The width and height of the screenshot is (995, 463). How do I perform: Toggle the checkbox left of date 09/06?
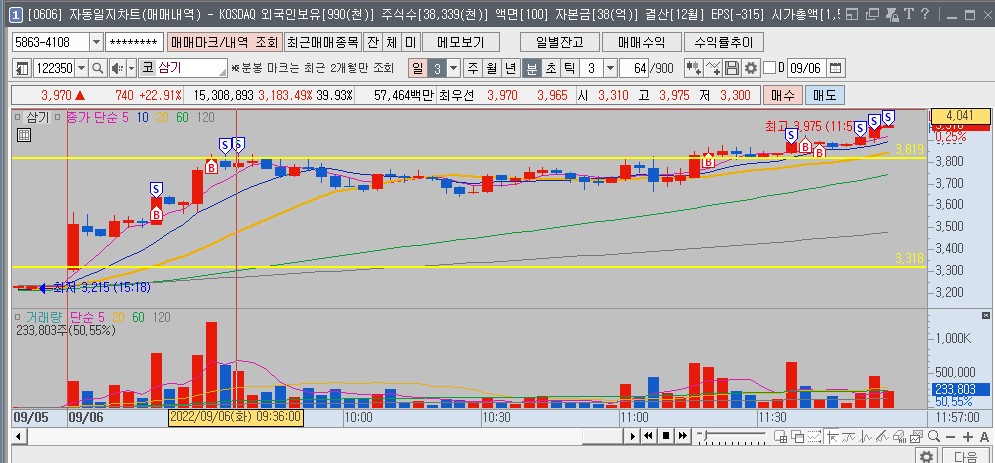click(769, 68)
